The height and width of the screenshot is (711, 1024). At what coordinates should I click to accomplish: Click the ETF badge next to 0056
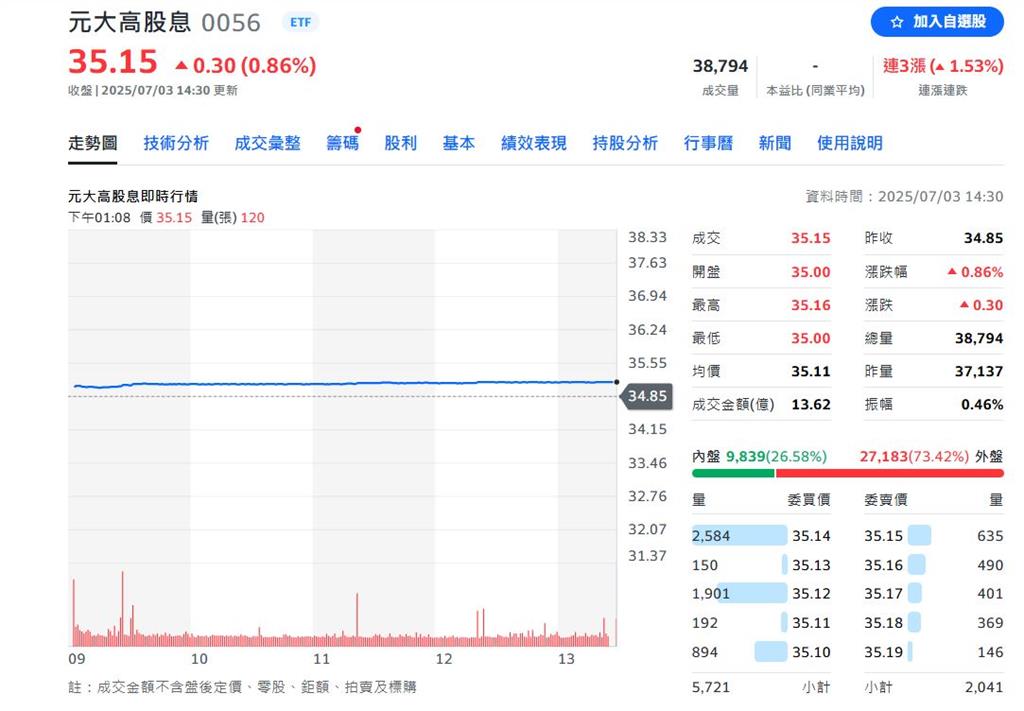click(300, 22)
